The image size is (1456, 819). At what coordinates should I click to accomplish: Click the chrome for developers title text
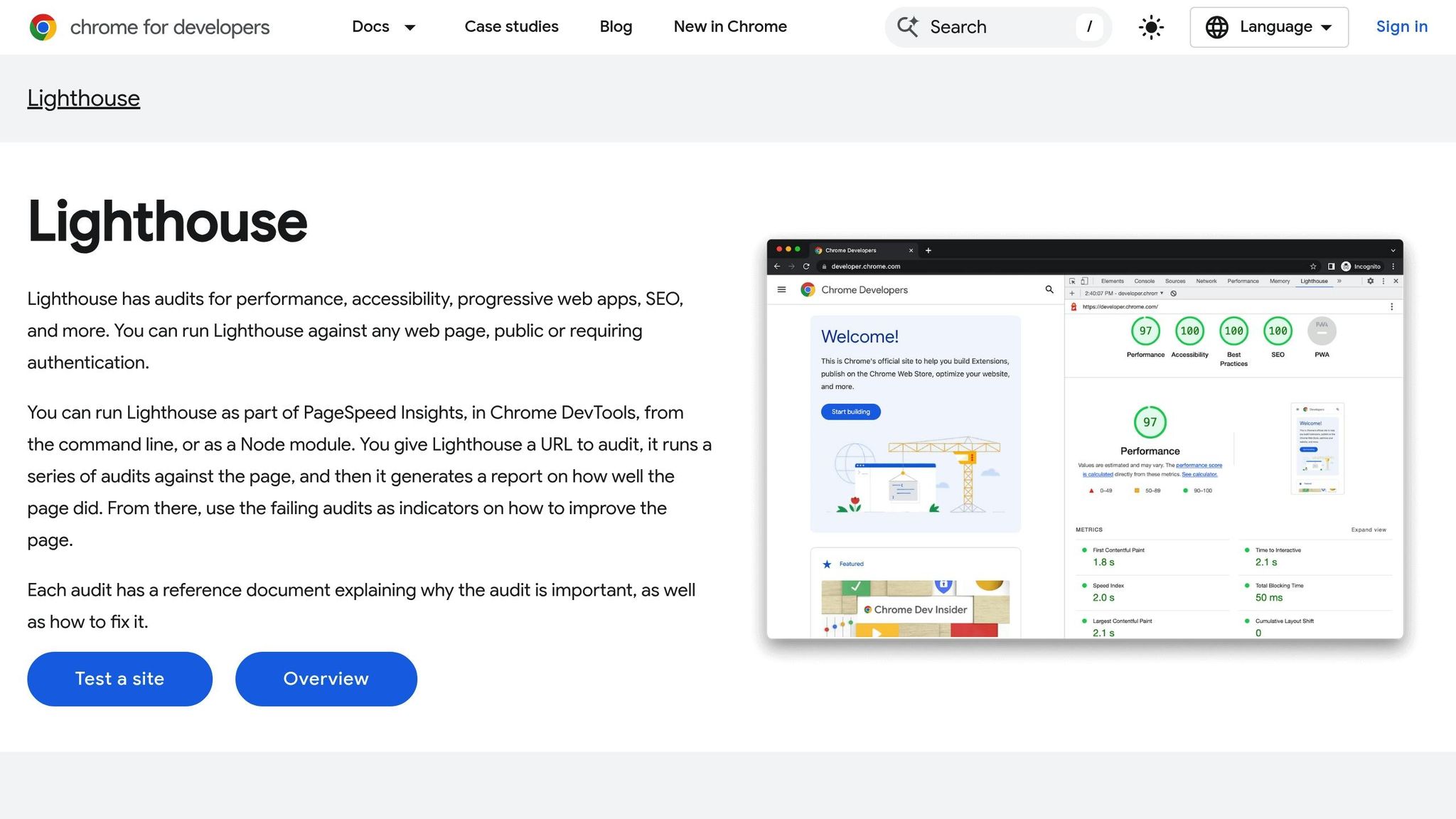coord(170,27)
